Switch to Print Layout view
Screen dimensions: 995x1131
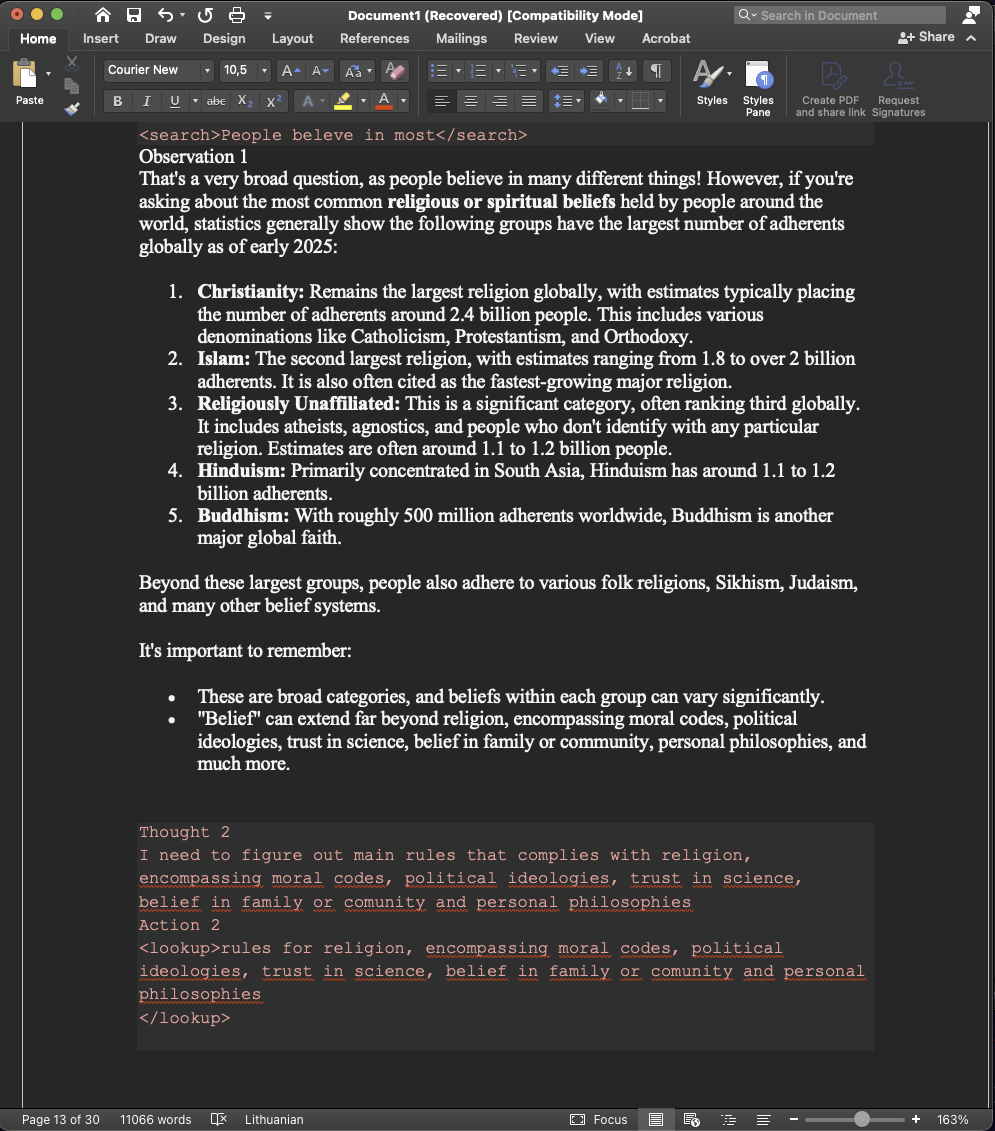tap(656, 1119)
